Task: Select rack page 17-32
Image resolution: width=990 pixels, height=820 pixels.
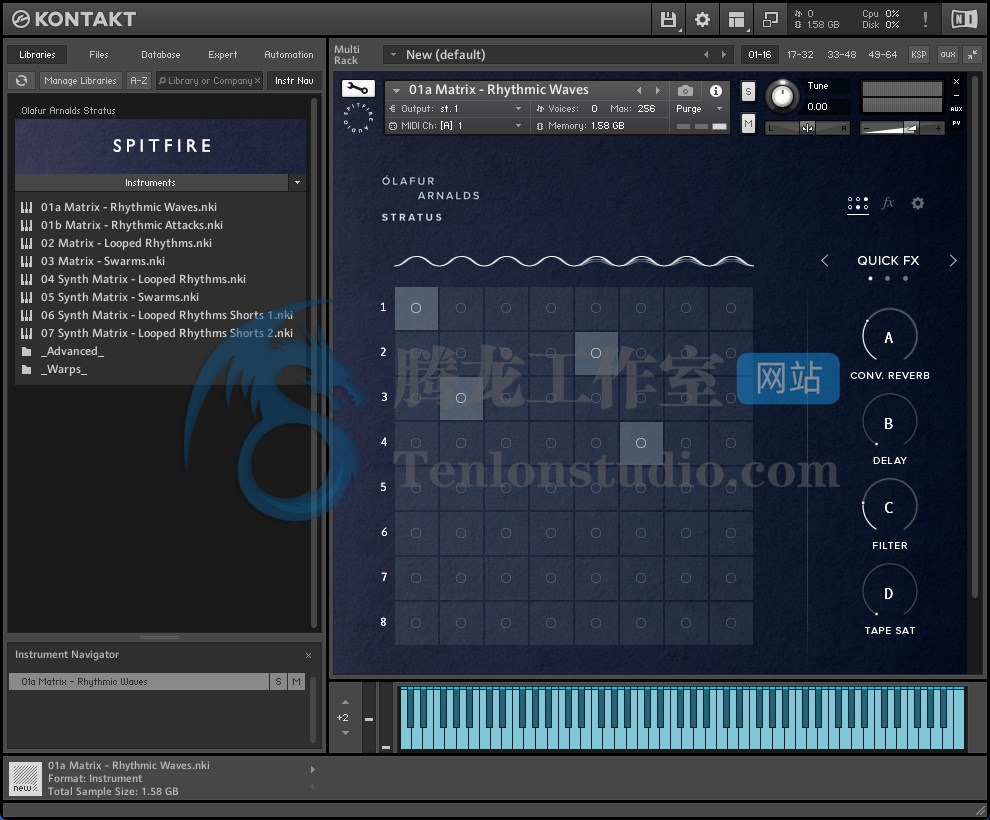Action: pyautogui.click(x=800, y=55)
